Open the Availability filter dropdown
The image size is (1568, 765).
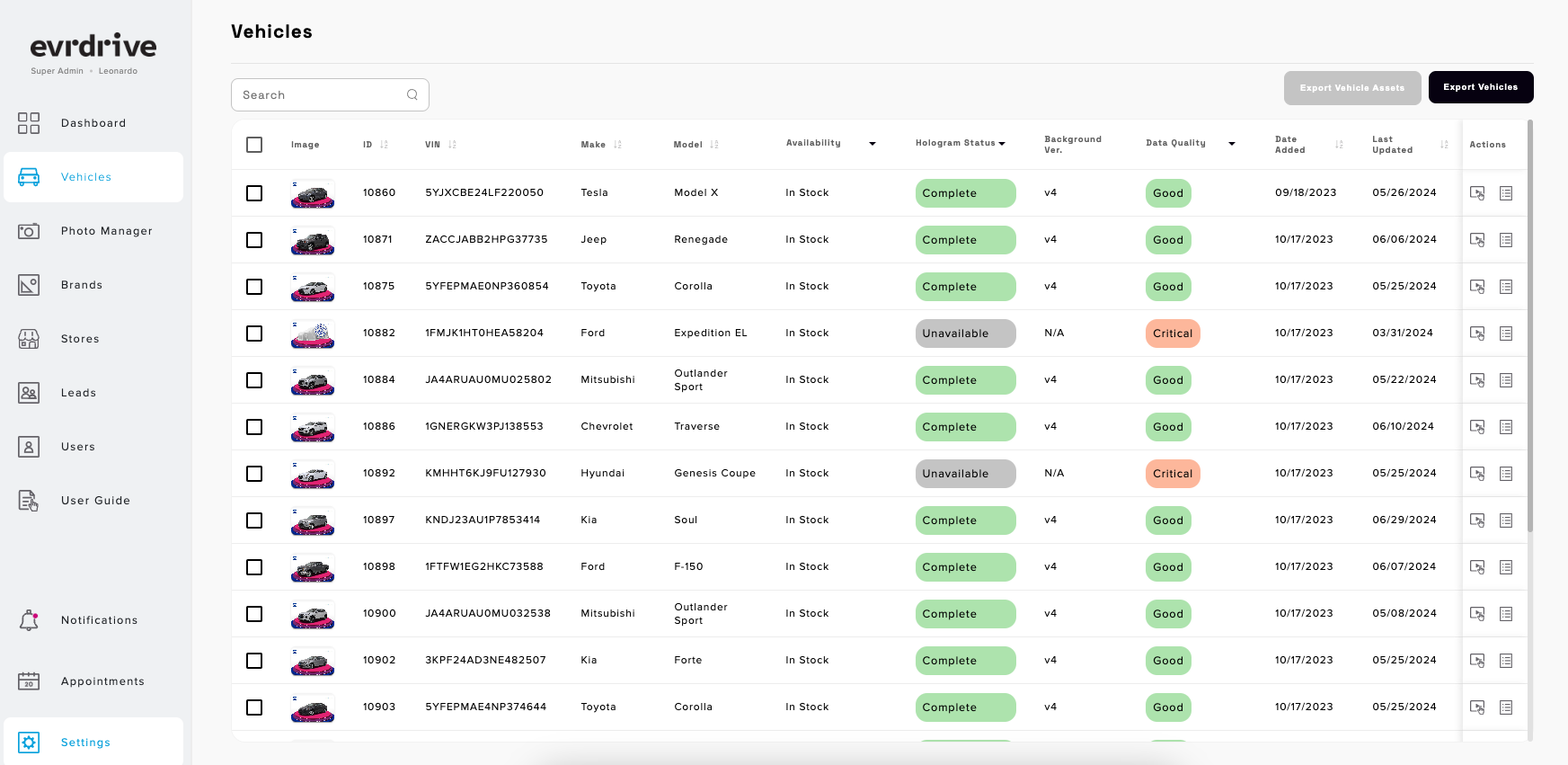tap(872, 144)
